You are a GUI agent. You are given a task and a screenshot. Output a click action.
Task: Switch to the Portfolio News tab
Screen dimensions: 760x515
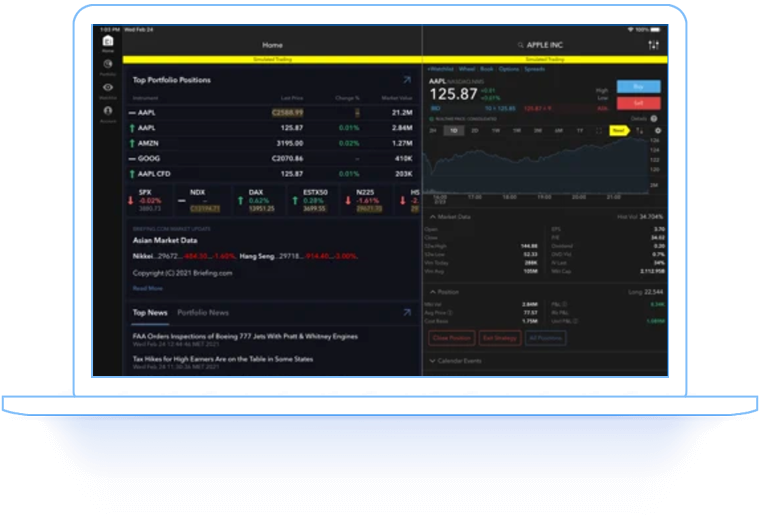203,312
